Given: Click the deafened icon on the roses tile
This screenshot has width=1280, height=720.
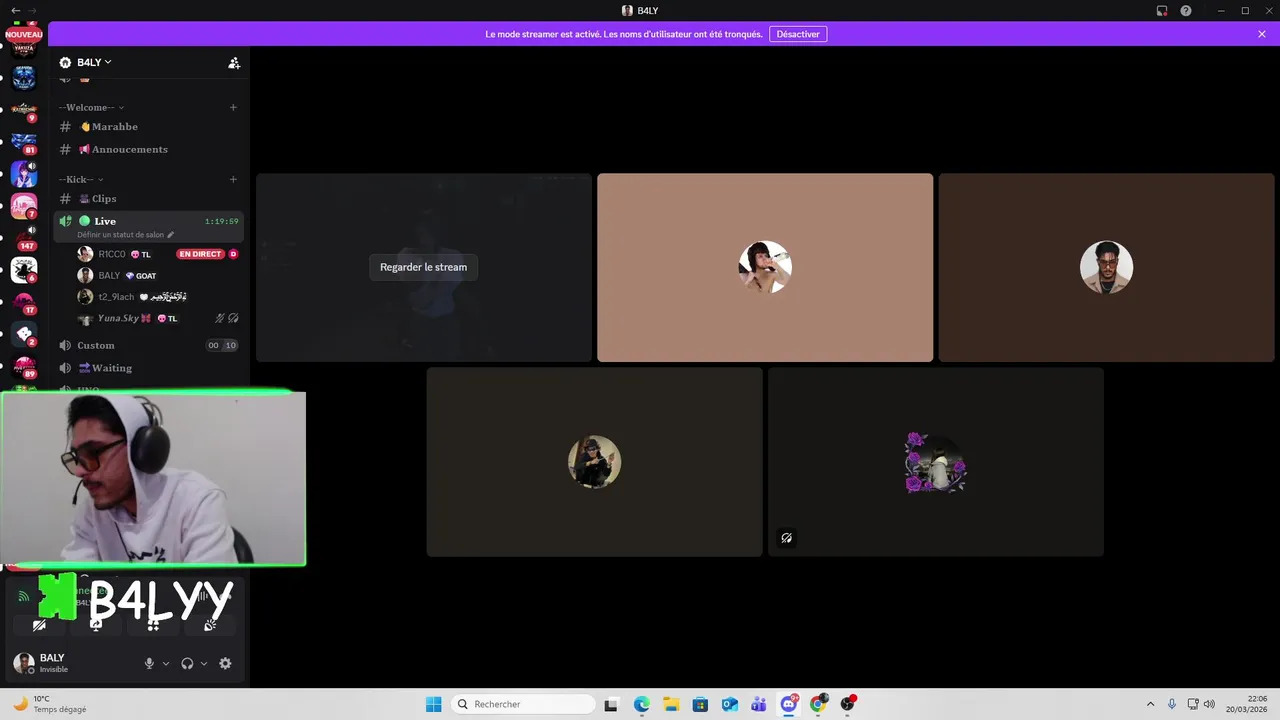Looking at the screenshot, I should pos(787,538).
